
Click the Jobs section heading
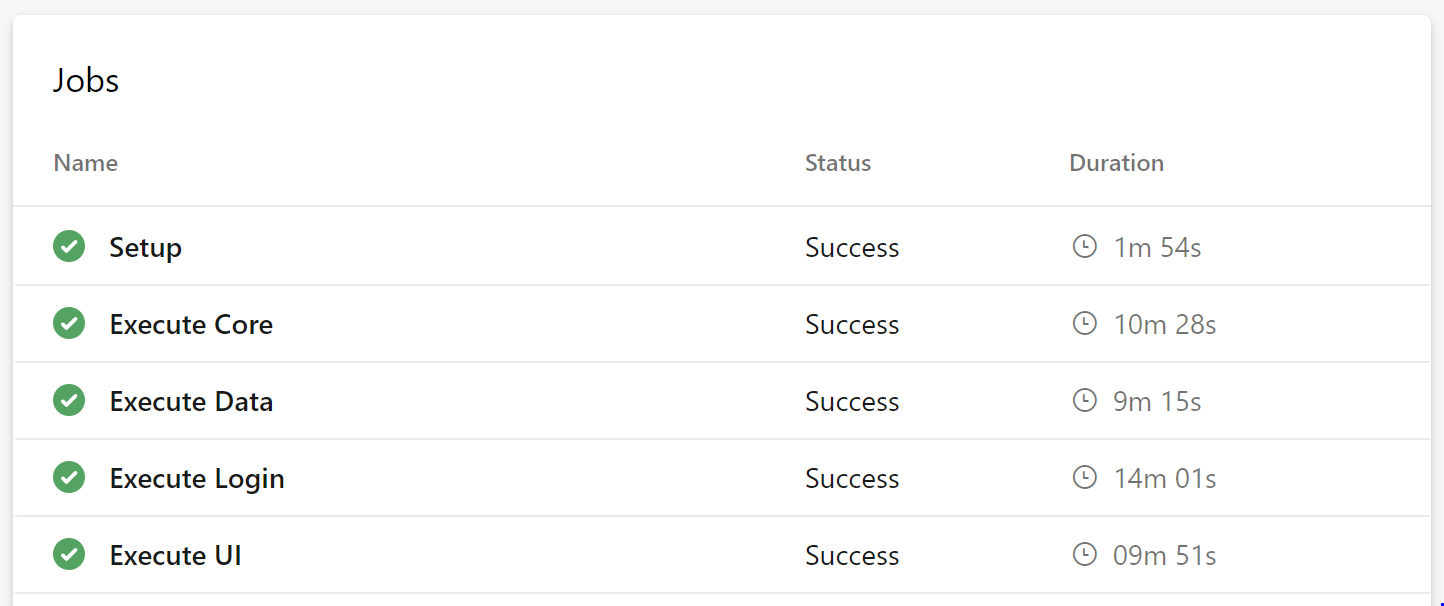pyautogui.click(x=86, y=80)
